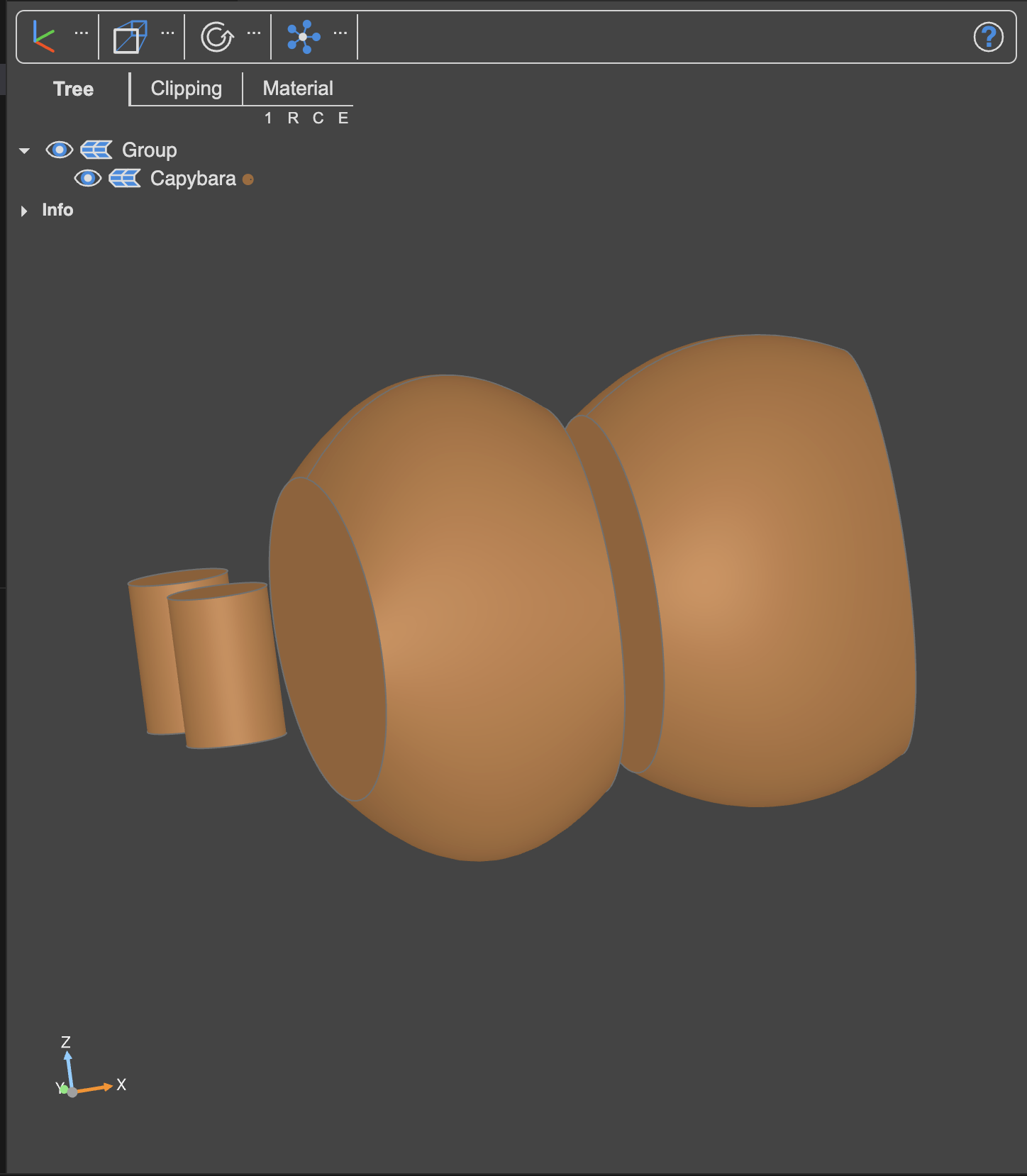Switch to the Tree tab
Viewport: 1027px width, 1176px height.
73,89
